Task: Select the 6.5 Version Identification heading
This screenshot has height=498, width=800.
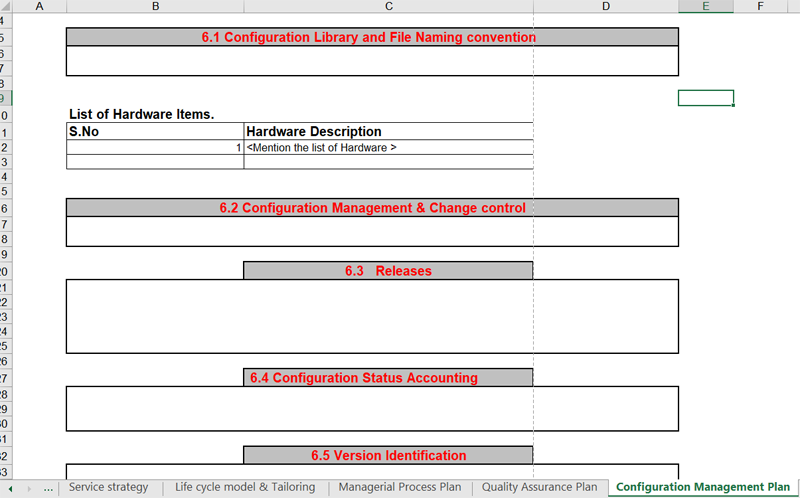Action: pos(388,455)
